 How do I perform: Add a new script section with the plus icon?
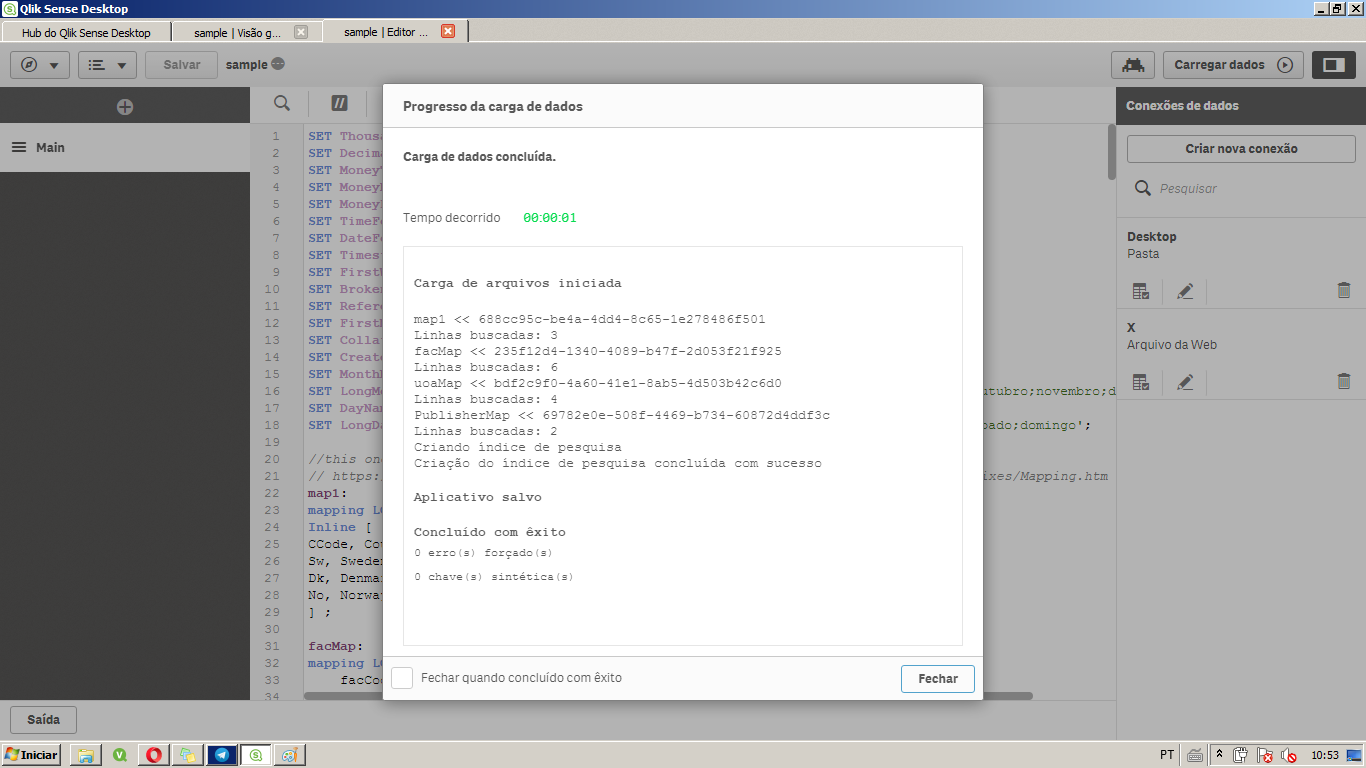125,106
